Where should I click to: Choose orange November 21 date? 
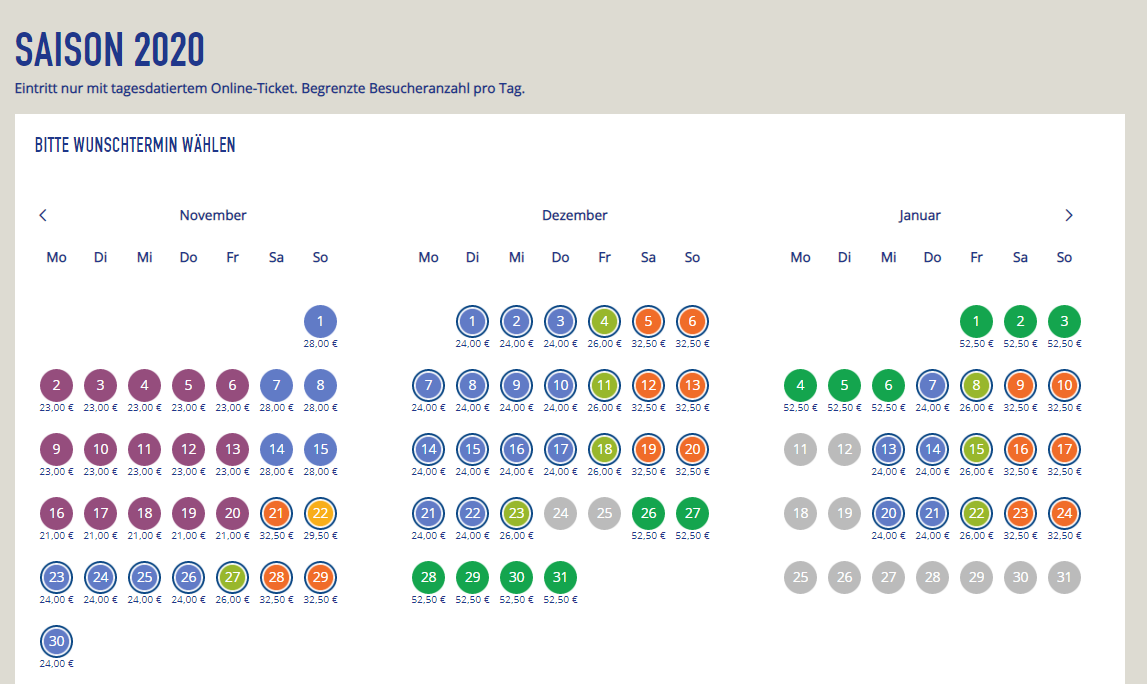[277, 513]
